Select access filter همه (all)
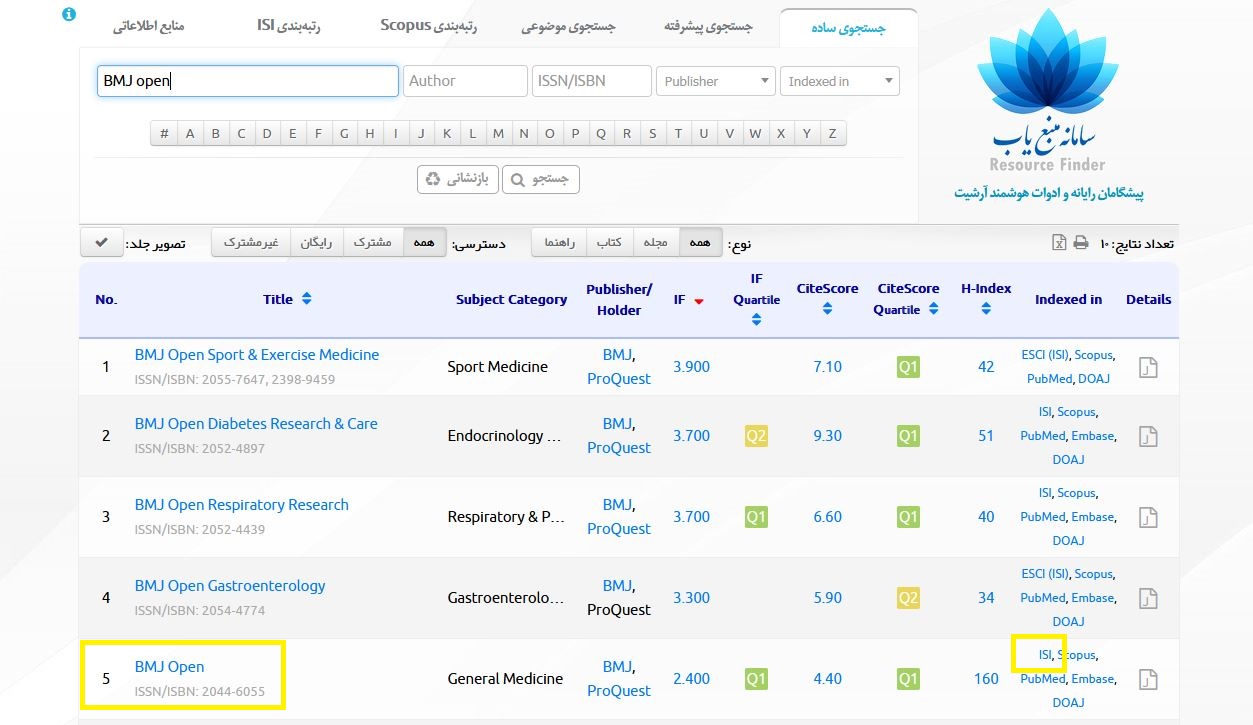 click(423, 243)
